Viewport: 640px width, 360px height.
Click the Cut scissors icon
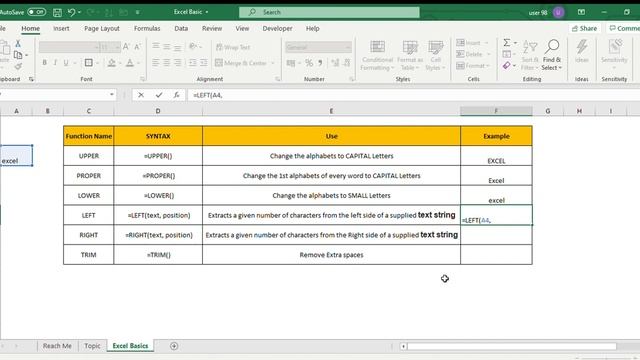[x=18, y=43]
